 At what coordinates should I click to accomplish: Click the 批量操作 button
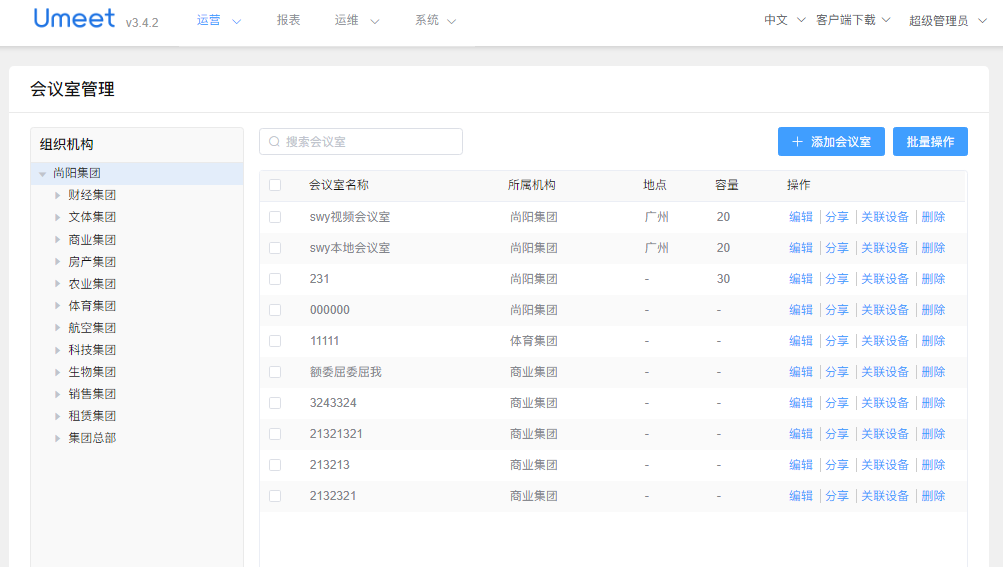coord(930,142)
